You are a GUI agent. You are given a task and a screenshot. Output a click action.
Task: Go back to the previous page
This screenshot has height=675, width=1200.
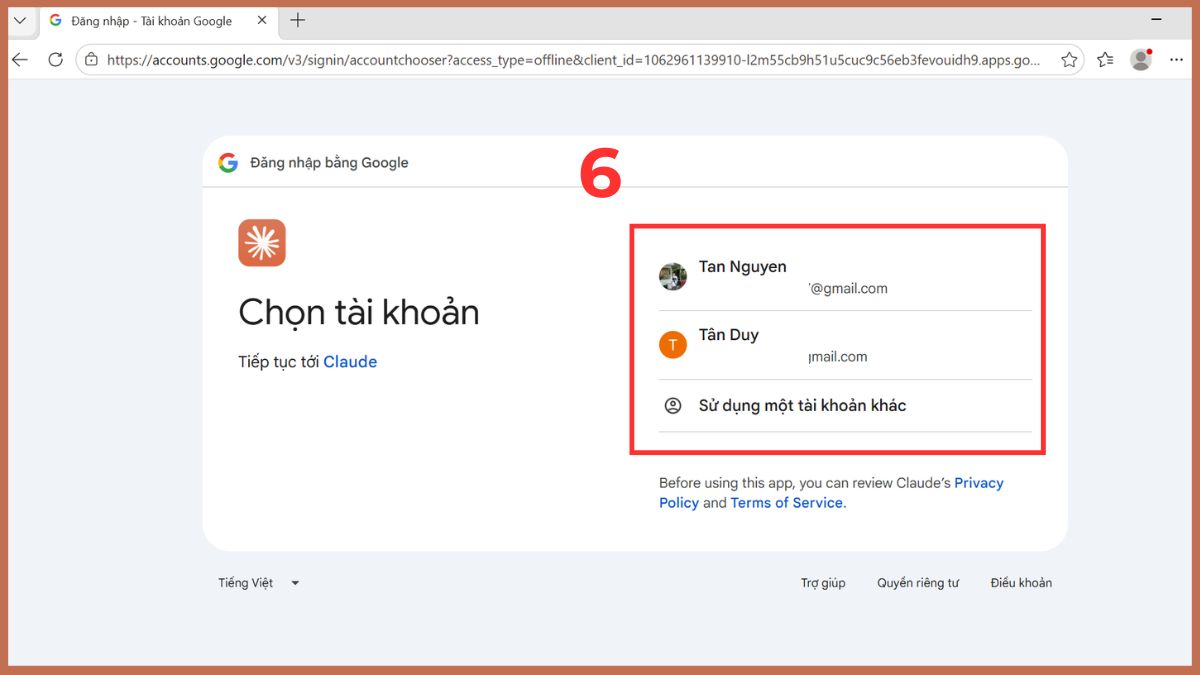pos(20,60)
